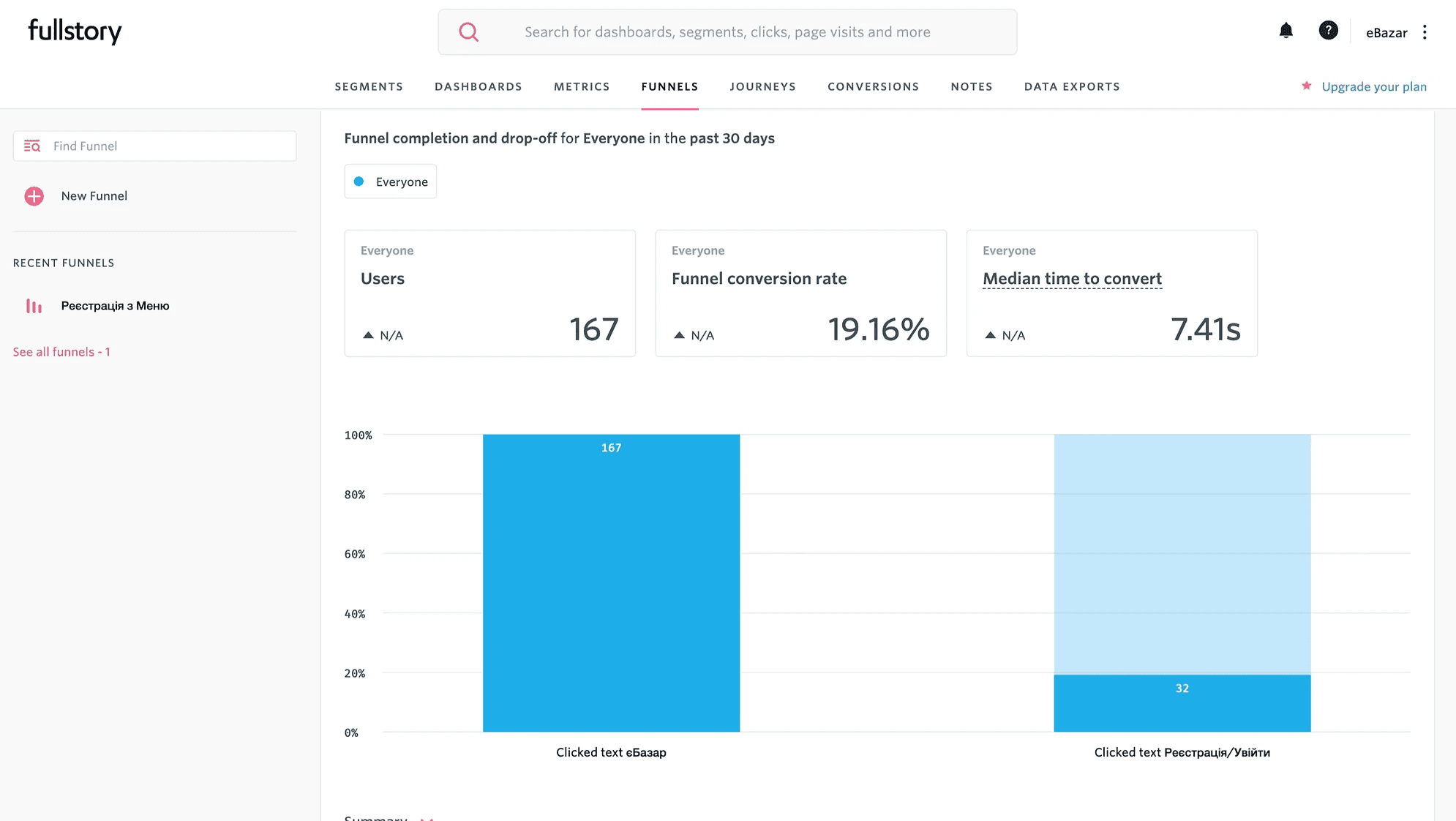Click the funnel bar-chart icon beside Реєстрація з Меню

(34, 306)
